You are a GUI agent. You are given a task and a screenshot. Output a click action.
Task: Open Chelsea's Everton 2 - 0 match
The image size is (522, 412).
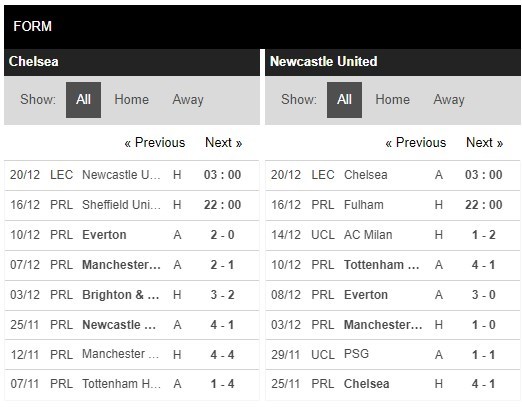click(x=132, y=235)
